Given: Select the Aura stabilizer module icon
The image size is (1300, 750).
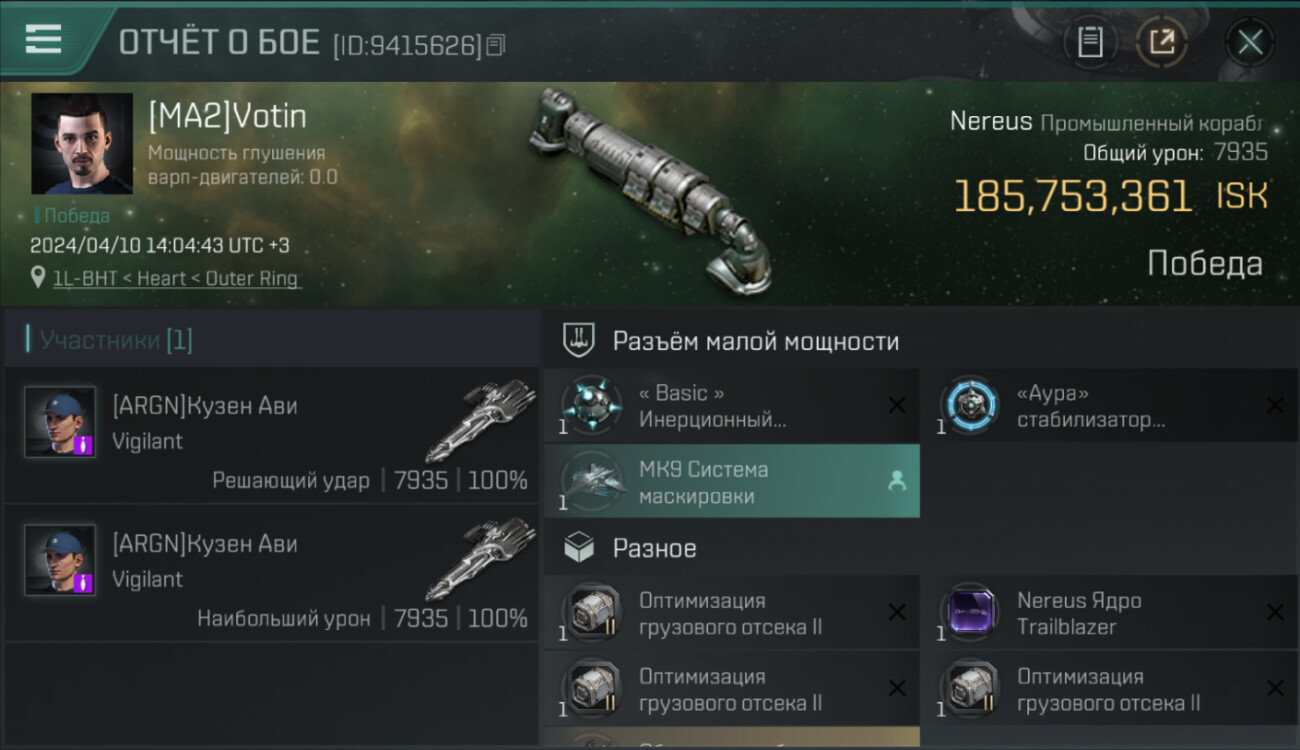Looking at the screenshot, I should click(x=969, y=405).
